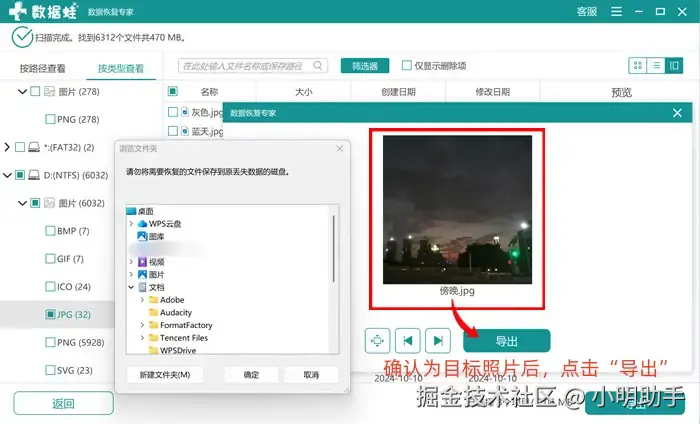Screen dimensions: 700x424
Task: Click the fit-to-window preview icon
Action: 377,341
